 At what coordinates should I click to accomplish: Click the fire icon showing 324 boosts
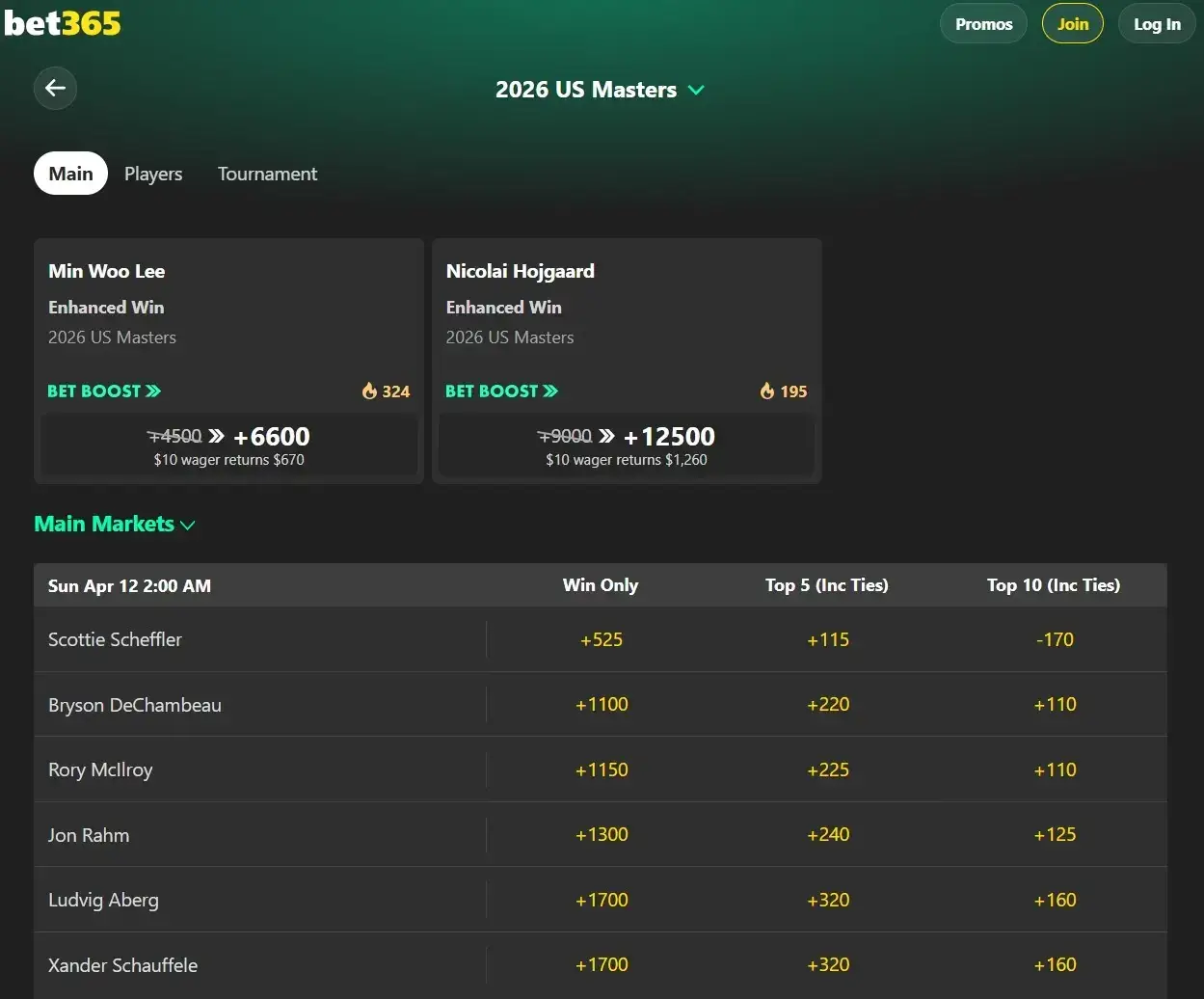coord(370,391)
